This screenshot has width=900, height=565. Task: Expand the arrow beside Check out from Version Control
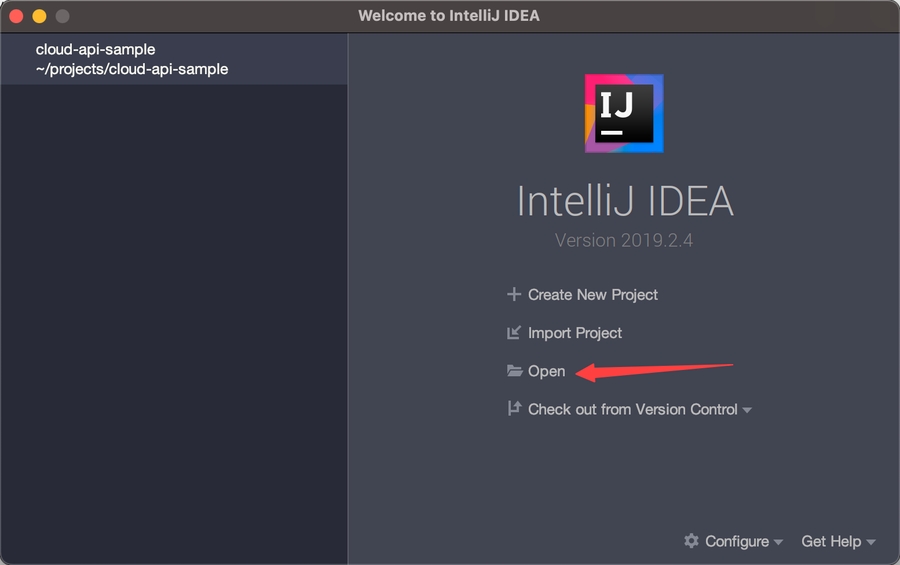(x=747, y=410)
